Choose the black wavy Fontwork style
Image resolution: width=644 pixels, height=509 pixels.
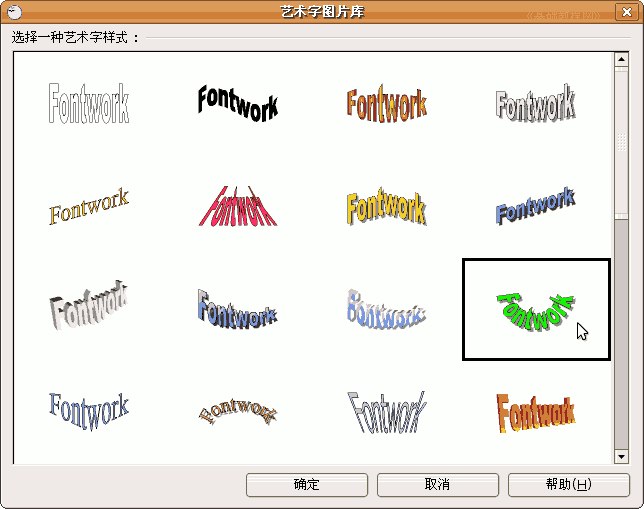click(237, 103)
